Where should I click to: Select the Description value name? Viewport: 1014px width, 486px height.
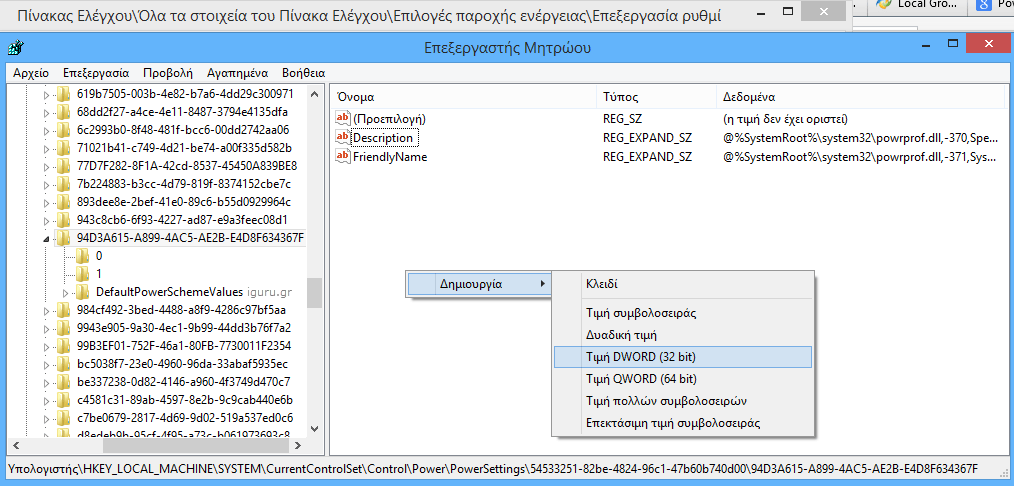point(383,138)
